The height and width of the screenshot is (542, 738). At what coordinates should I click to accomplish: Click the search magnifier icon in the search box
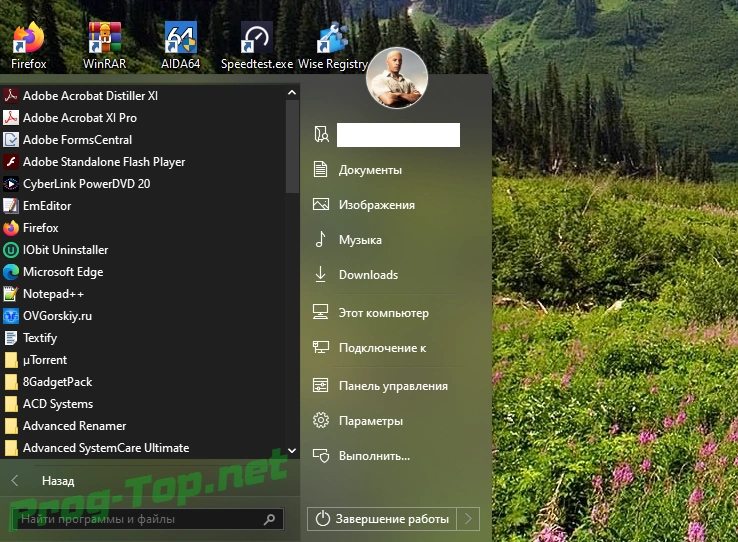pyautogui.click(x=269, y=519)
